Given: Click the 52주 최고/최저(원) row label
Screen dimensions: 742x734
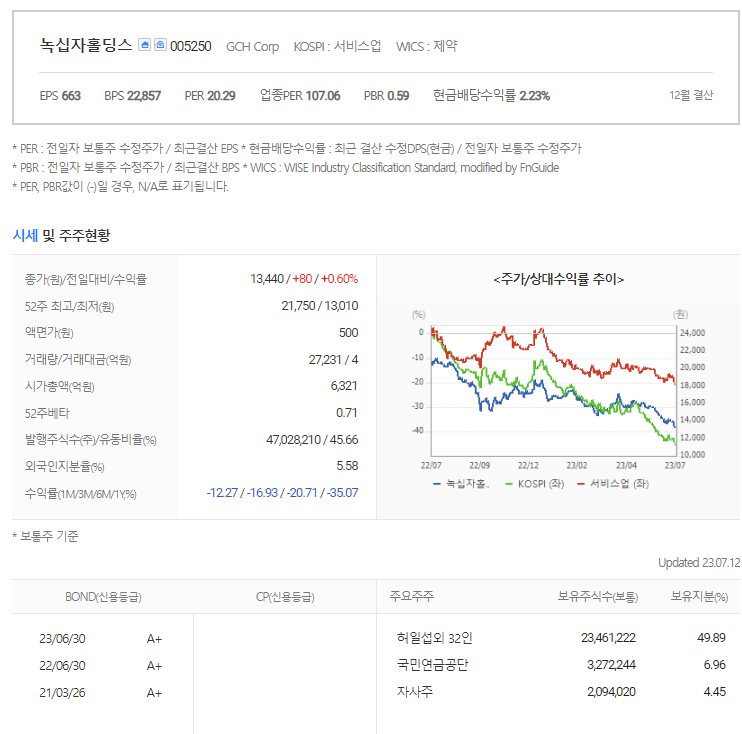Looking at the screenshot, I should (70, 307).
